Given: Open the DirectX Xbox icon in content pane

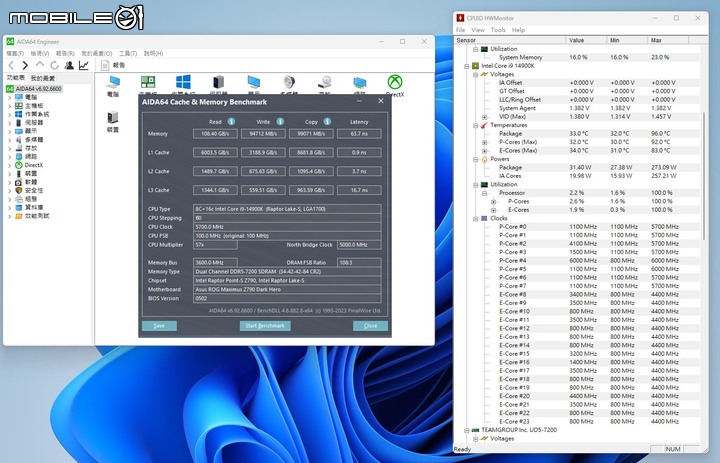Looking at the screenshot, I should 395,82.
